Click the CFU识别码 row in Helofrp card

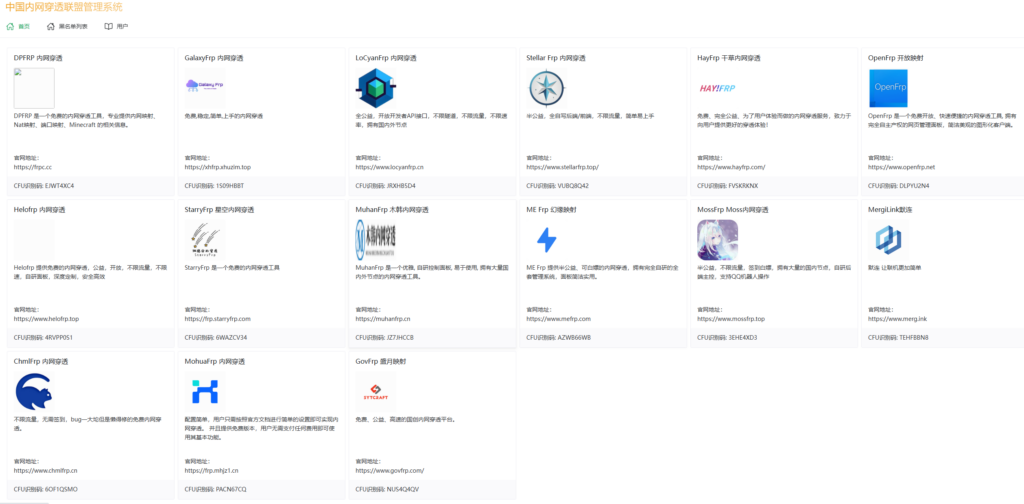pyautogui.click(x=91, y=338)
